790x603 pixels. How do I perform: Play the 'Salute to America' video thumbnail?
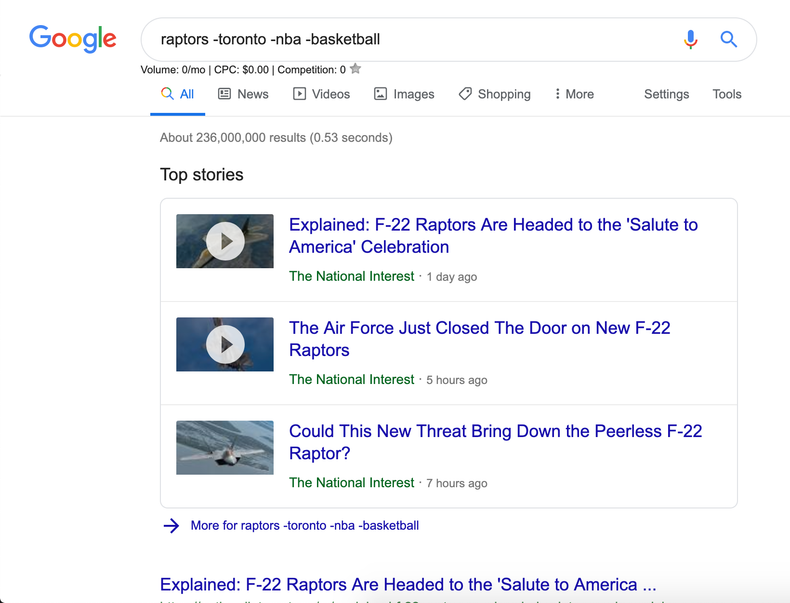tap(225, 241)
